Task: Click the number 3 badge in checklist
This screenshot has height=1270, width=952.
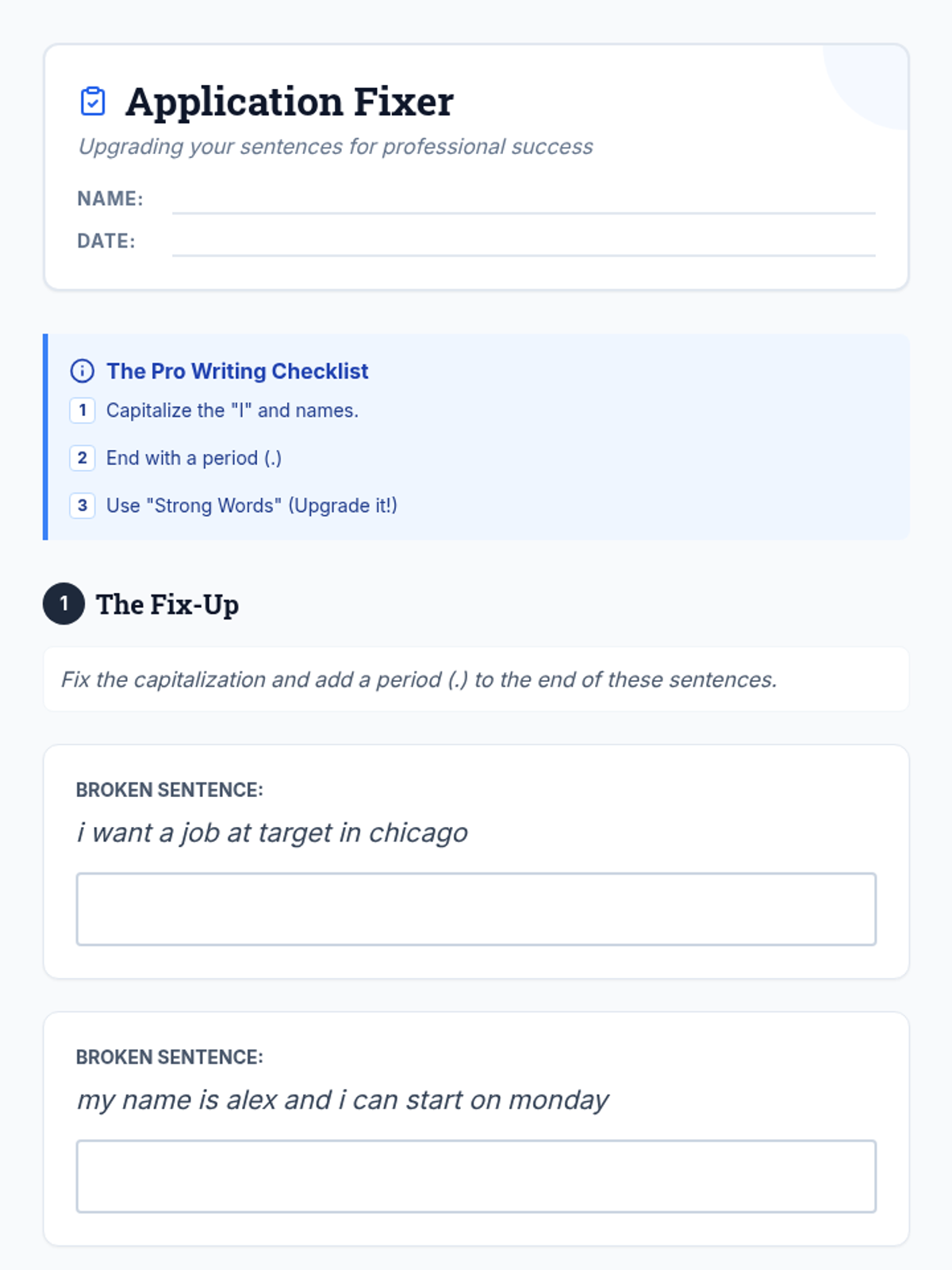Action: [83, 506]
